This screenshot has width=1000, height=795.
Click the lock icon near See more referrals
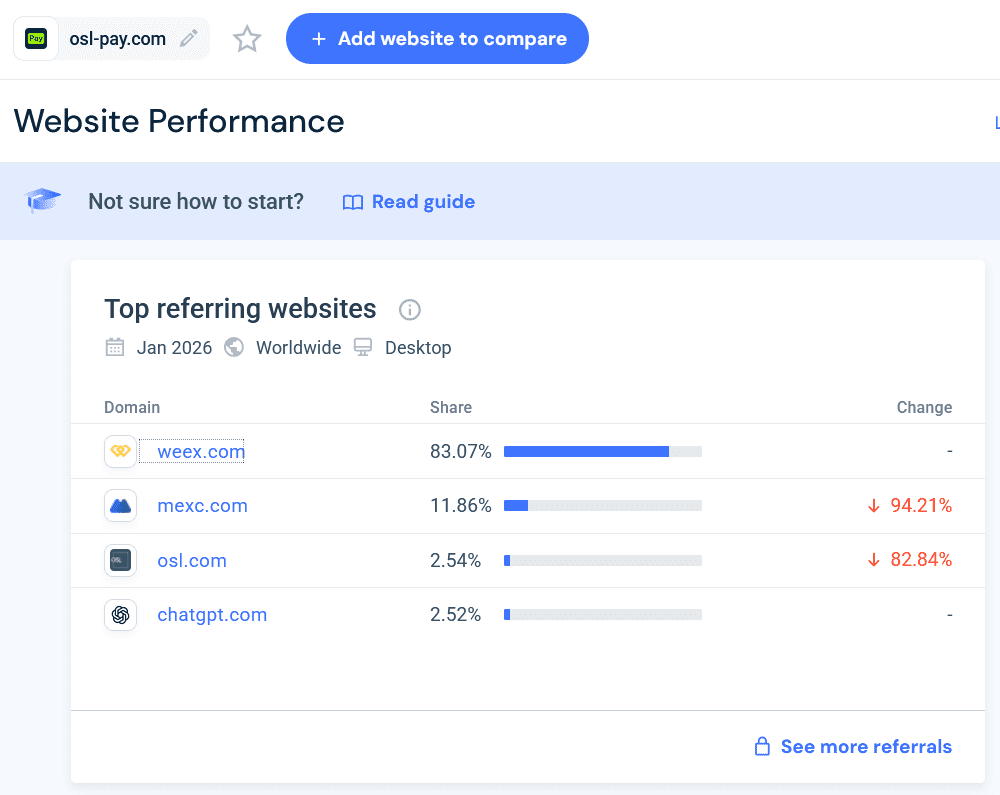[761, 746]
